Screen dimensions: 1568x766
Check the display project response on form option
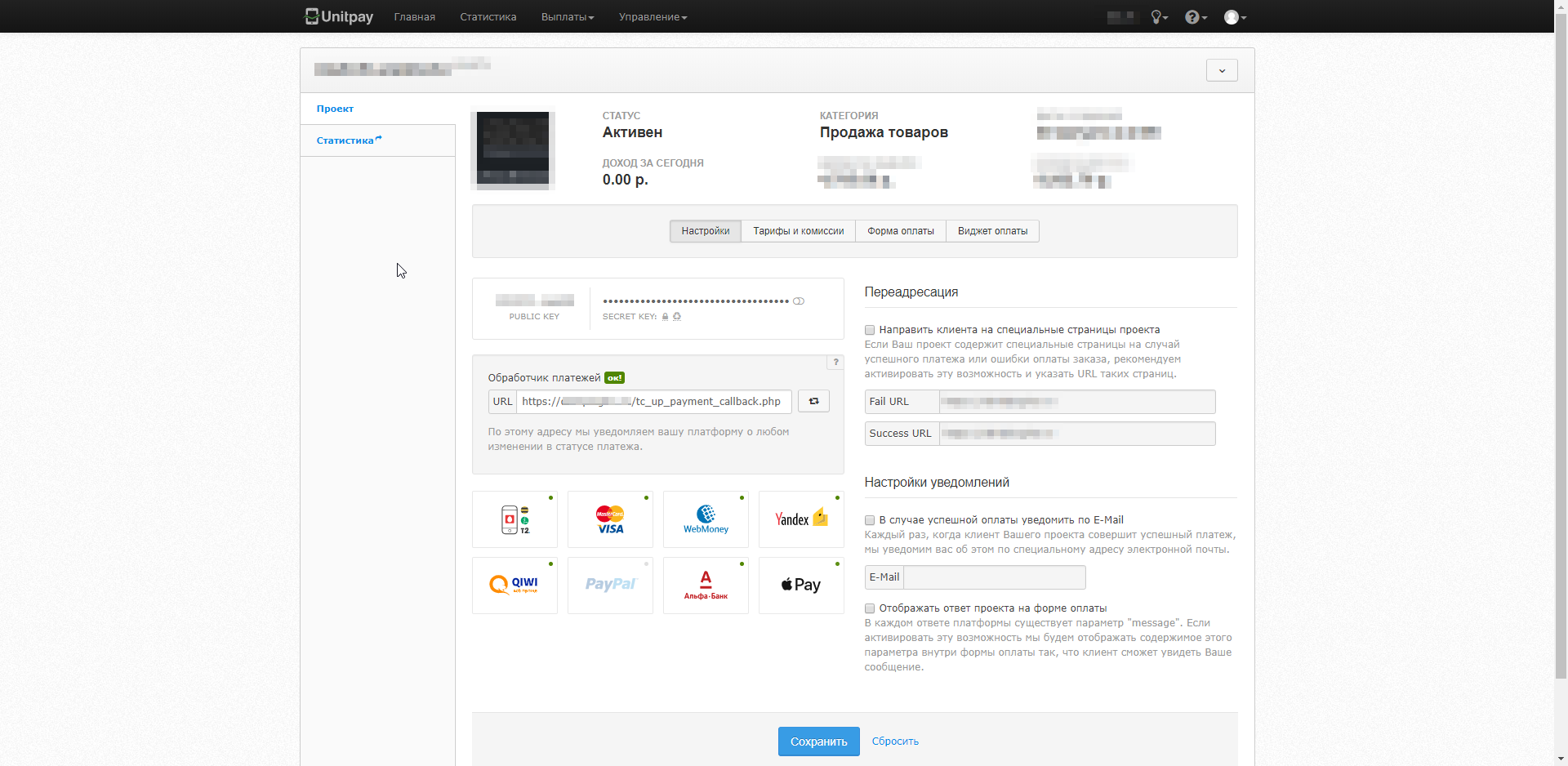click(870, 608)
